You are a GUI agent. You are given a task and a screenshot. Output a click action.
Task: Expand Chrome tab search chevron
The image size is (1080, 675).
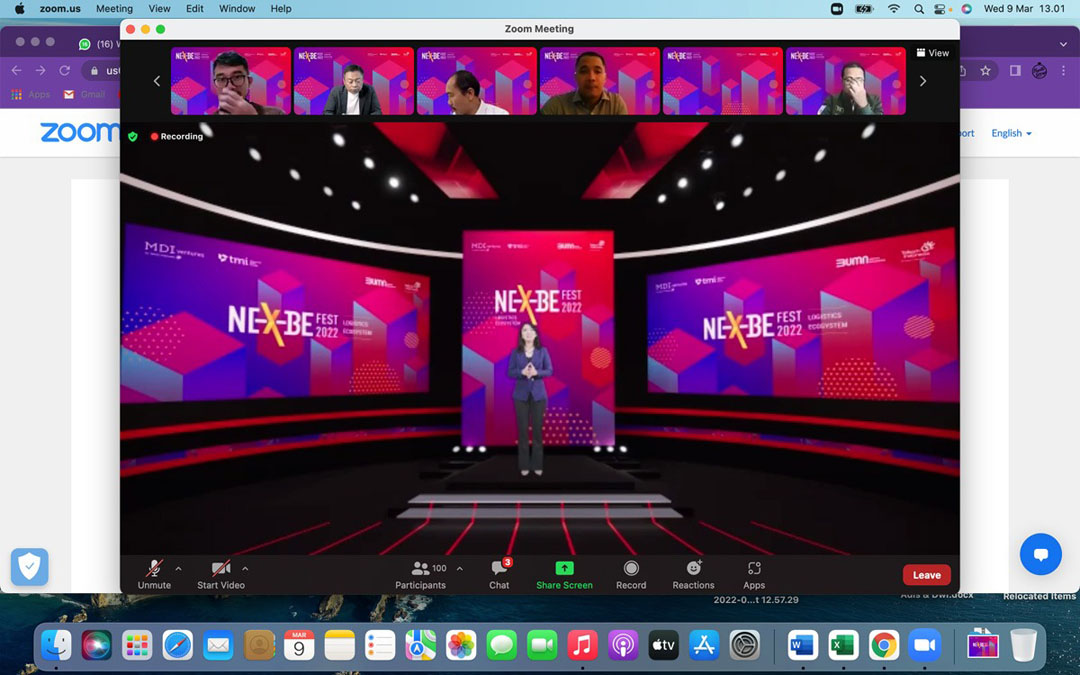coord(1063,44)
